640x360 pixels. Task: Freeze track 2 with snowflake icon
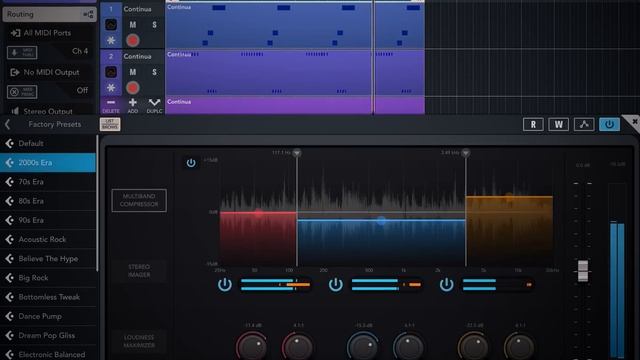pos(111,88)
